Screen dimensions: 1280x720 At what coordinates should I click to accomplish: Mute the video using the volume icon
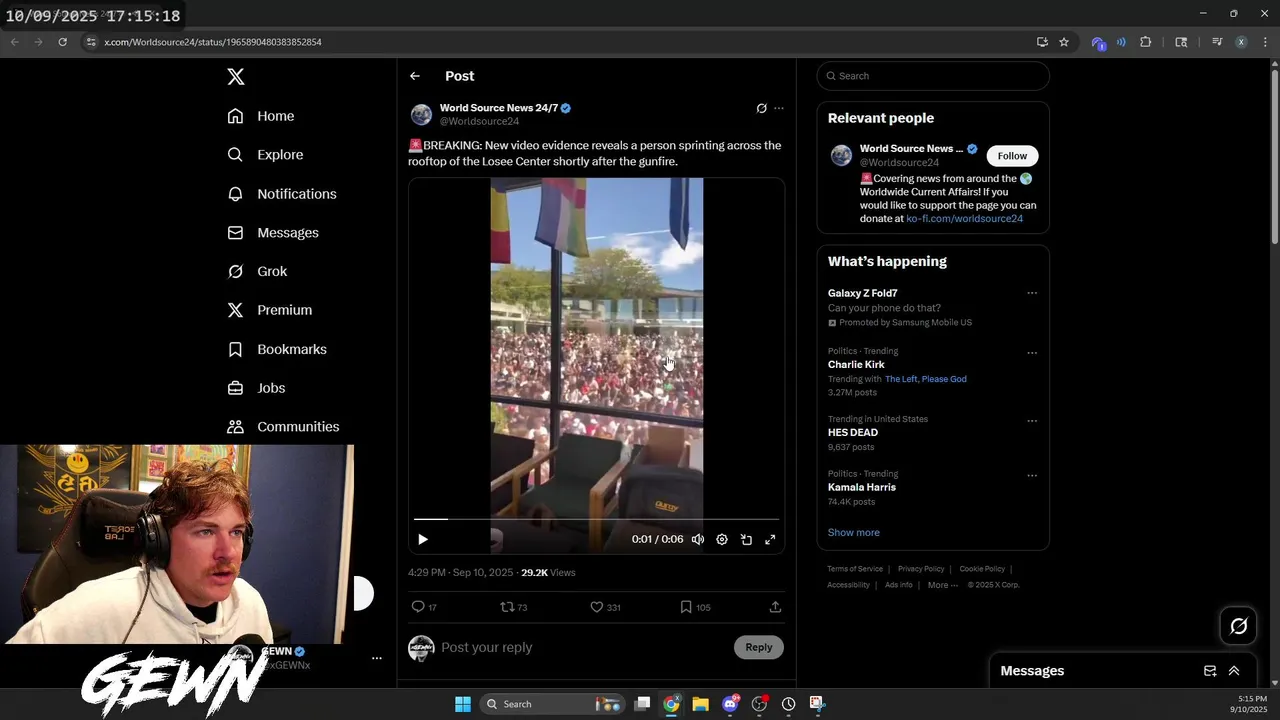point(698,539)
